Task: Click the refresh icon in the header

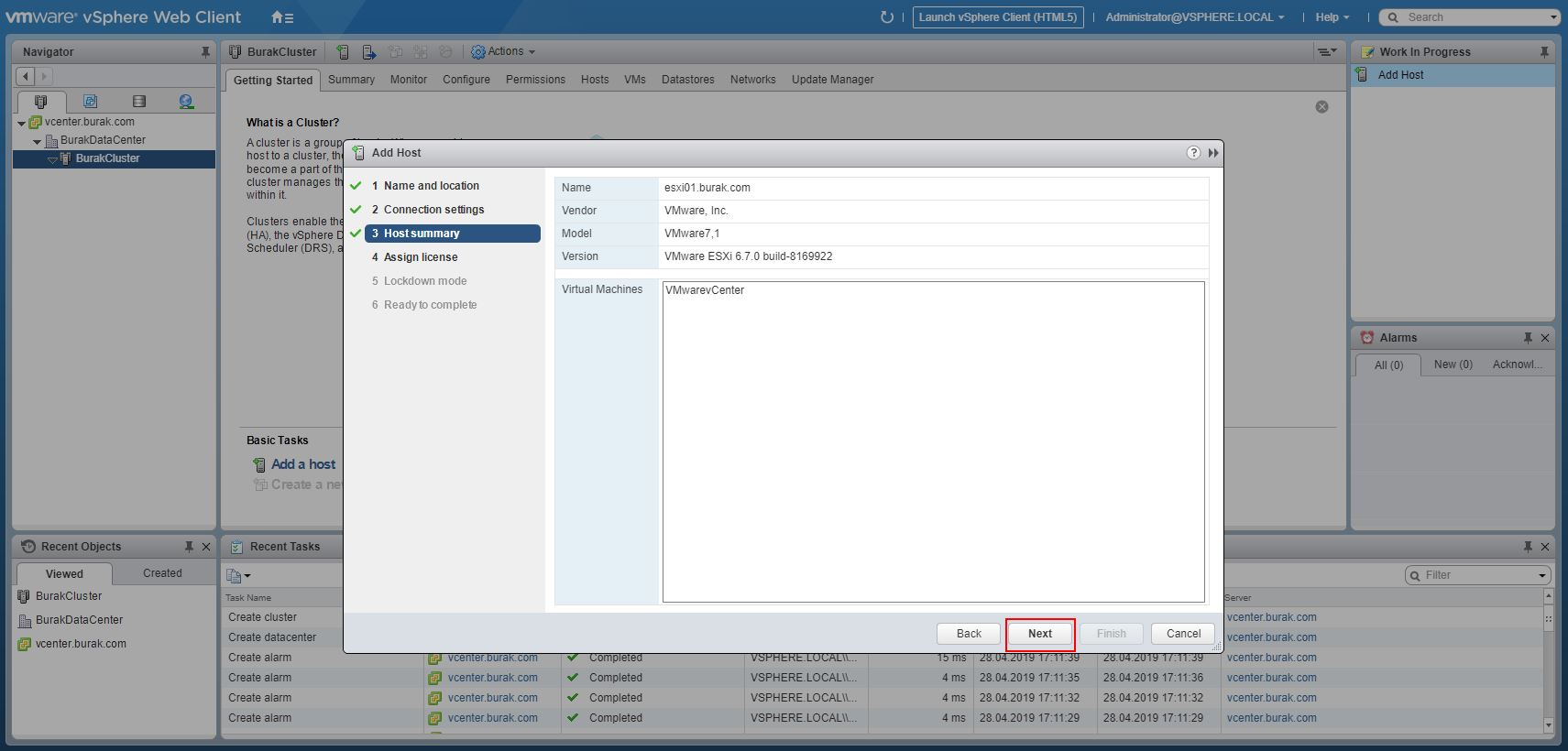Action: 886,17
